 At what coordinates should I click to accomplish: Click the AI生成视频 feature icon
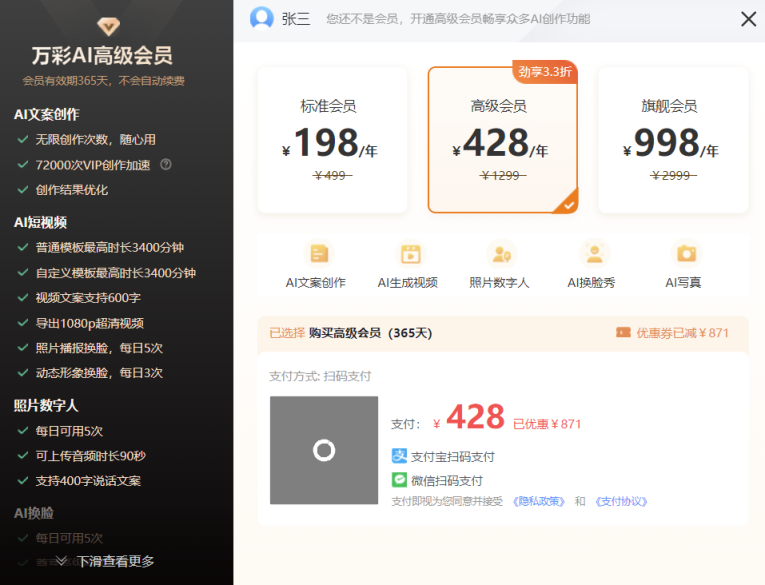coord(409,254)
